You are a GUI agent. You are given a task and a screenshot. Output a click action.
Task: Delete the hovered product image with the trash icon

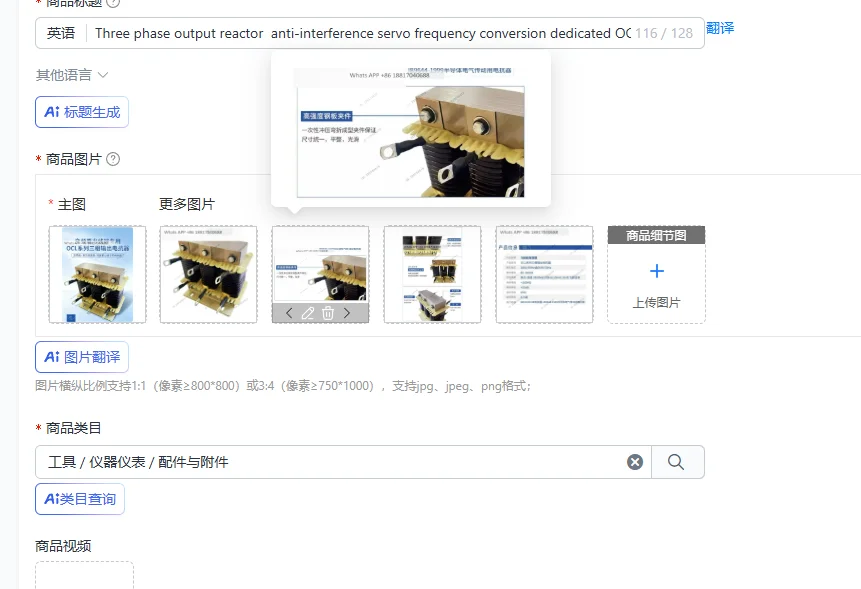point(328,313)
